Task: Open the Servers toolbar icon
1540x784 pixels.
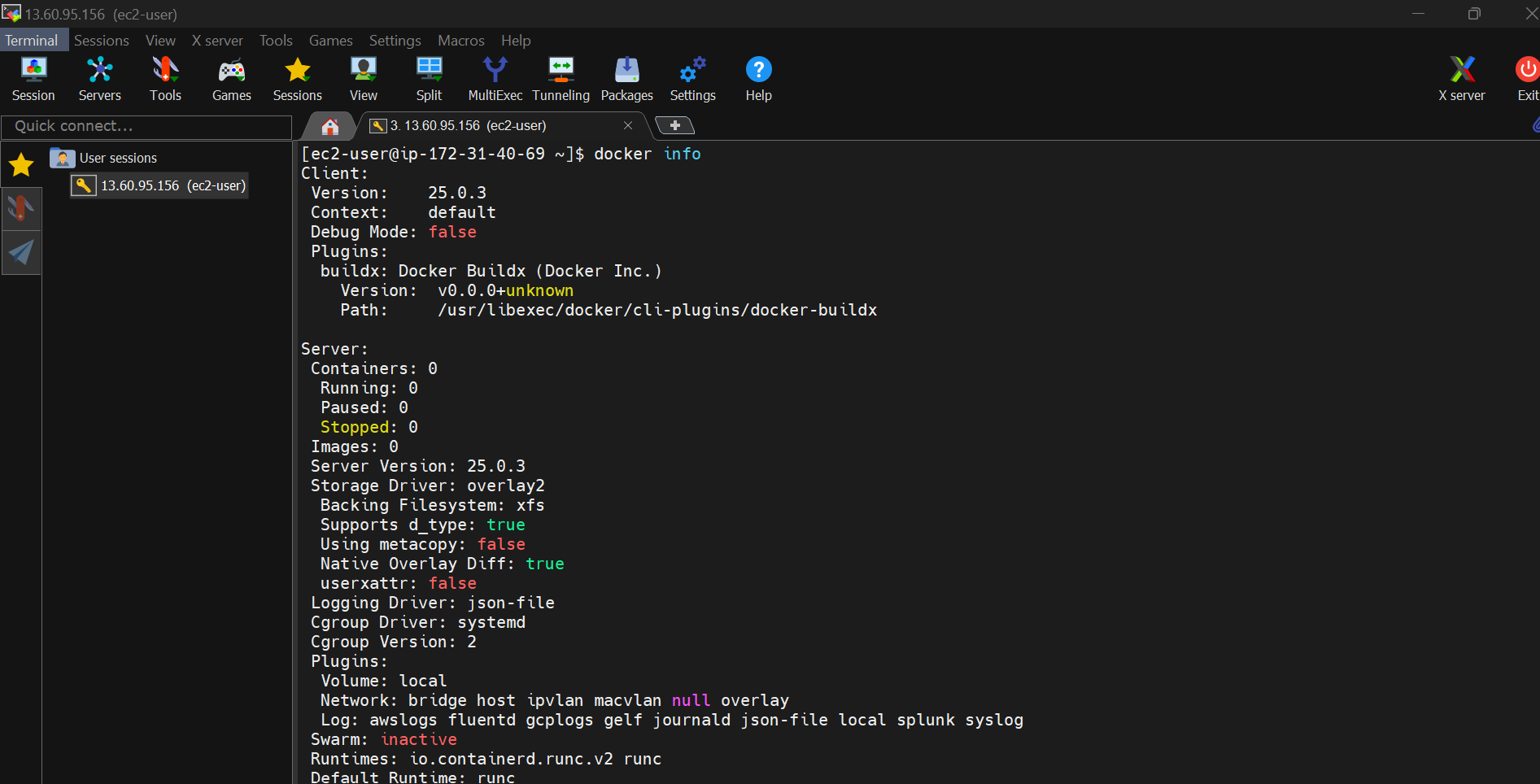Action: coord(99,79)
